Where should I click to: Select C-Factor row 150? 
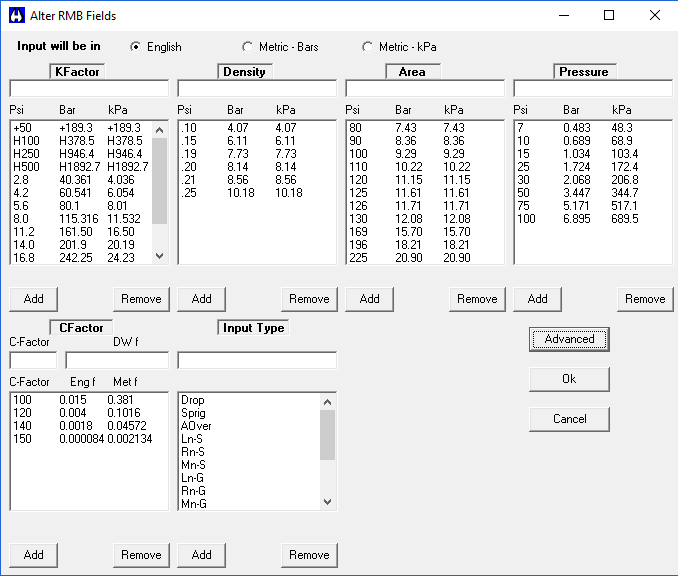point(89,439)
